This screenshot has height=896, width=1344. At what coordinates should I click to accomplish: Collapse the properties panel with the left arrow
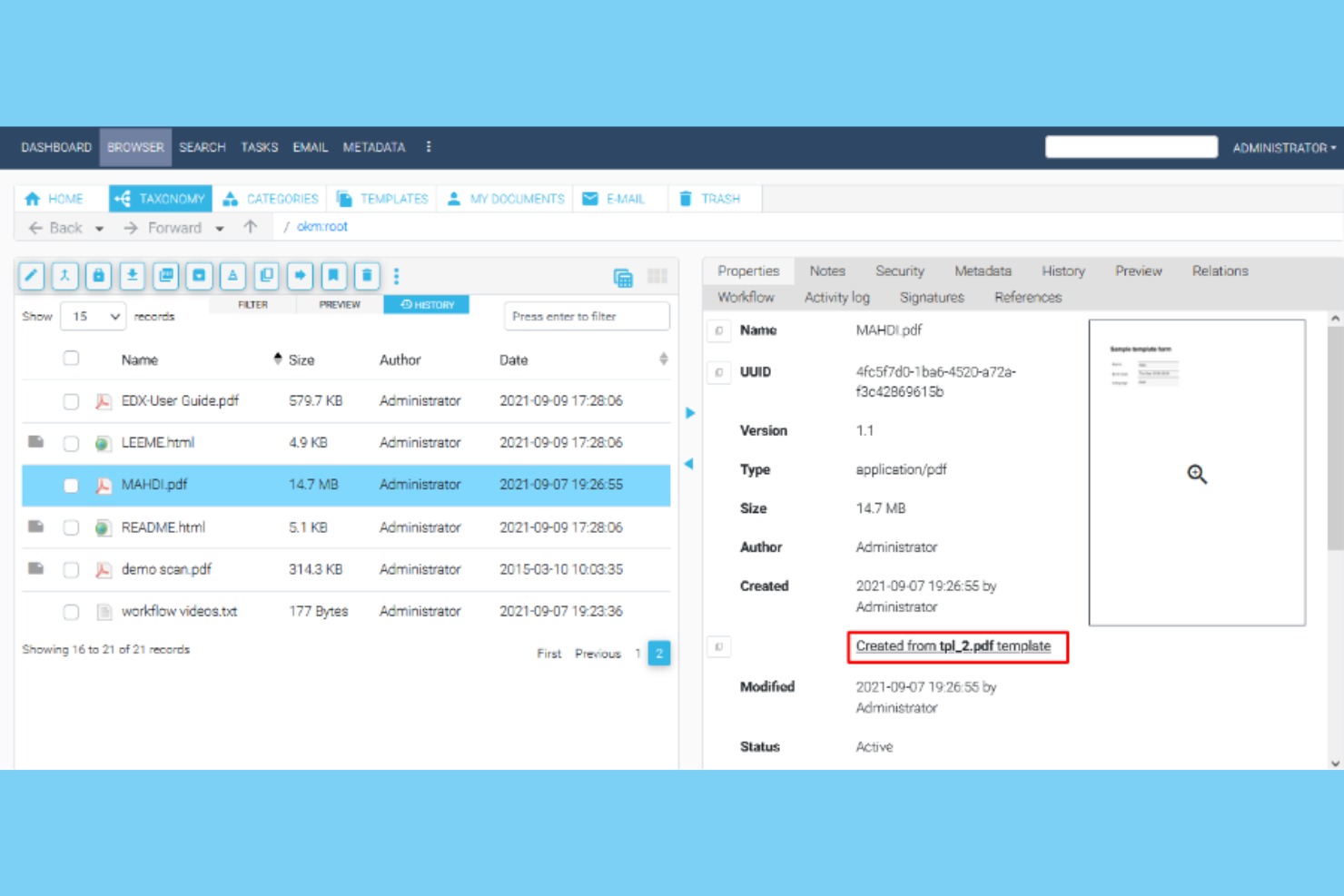tap(689, 464)
